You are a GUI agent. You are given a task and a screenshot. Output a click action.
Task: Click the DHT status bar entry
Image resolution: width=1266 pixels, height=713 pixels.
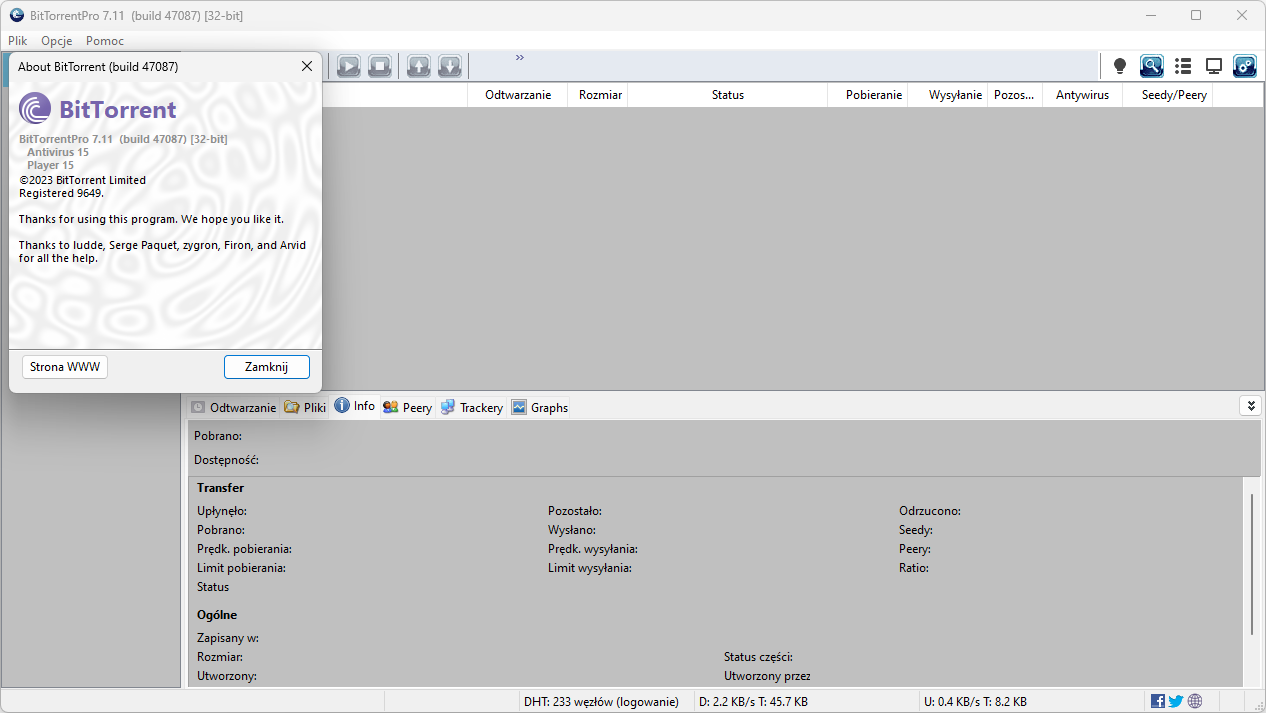(601, 701)
